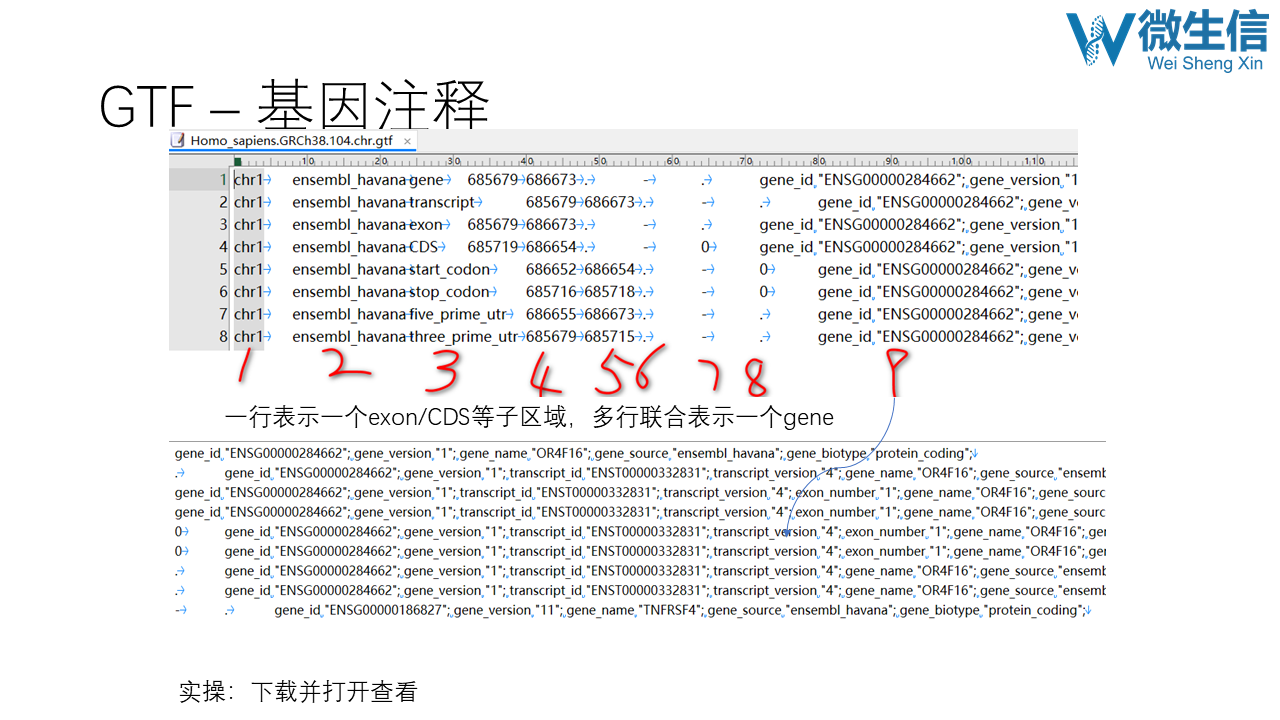1280x720 pixels.
Task: Select line number 4 in the gutter
Action: point(223,247)
